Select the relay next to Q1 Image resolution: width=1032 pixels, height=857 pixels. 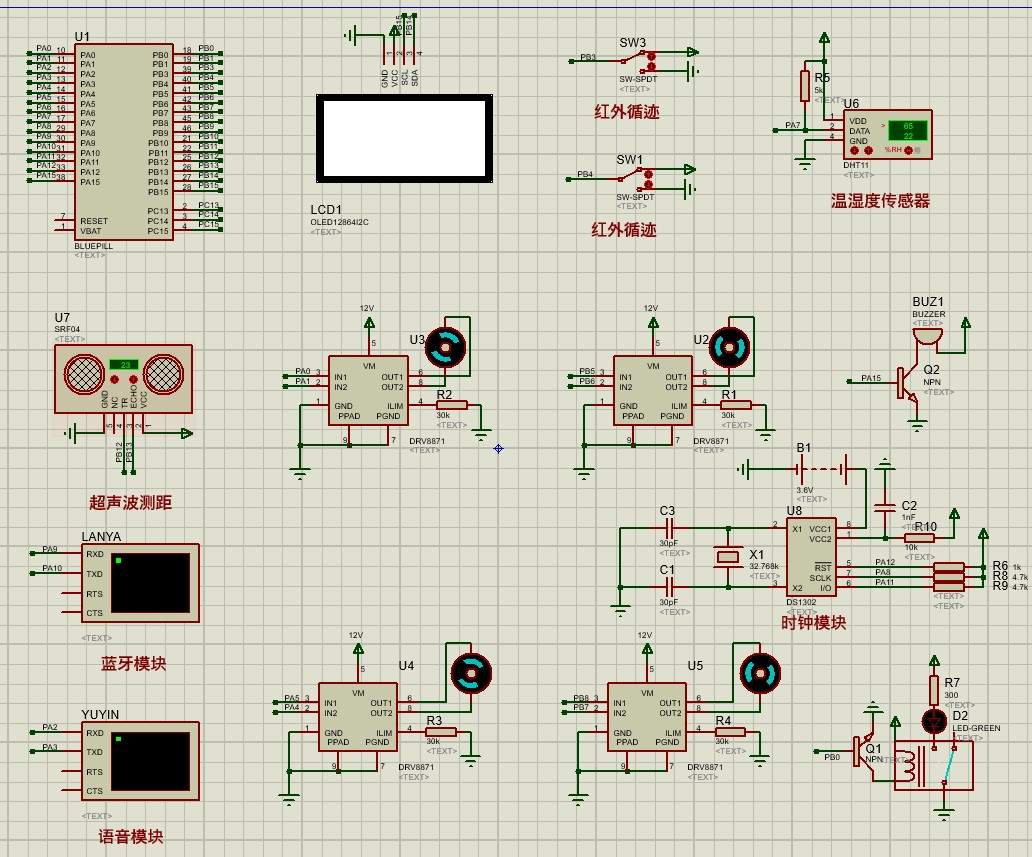[933, 767]
